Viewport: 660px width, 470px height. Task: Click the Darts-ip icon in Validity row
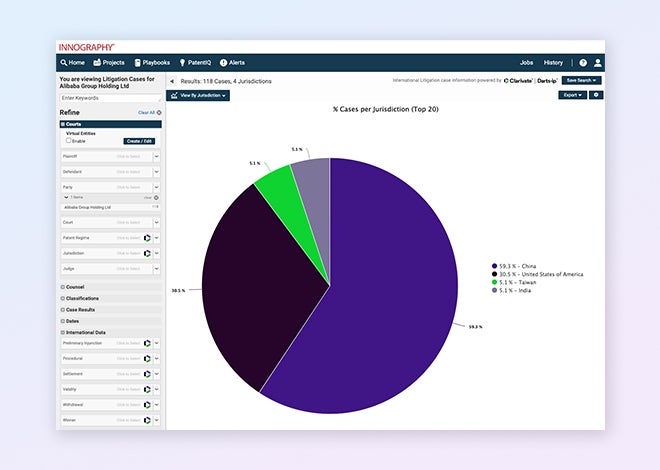click(146, 389)
